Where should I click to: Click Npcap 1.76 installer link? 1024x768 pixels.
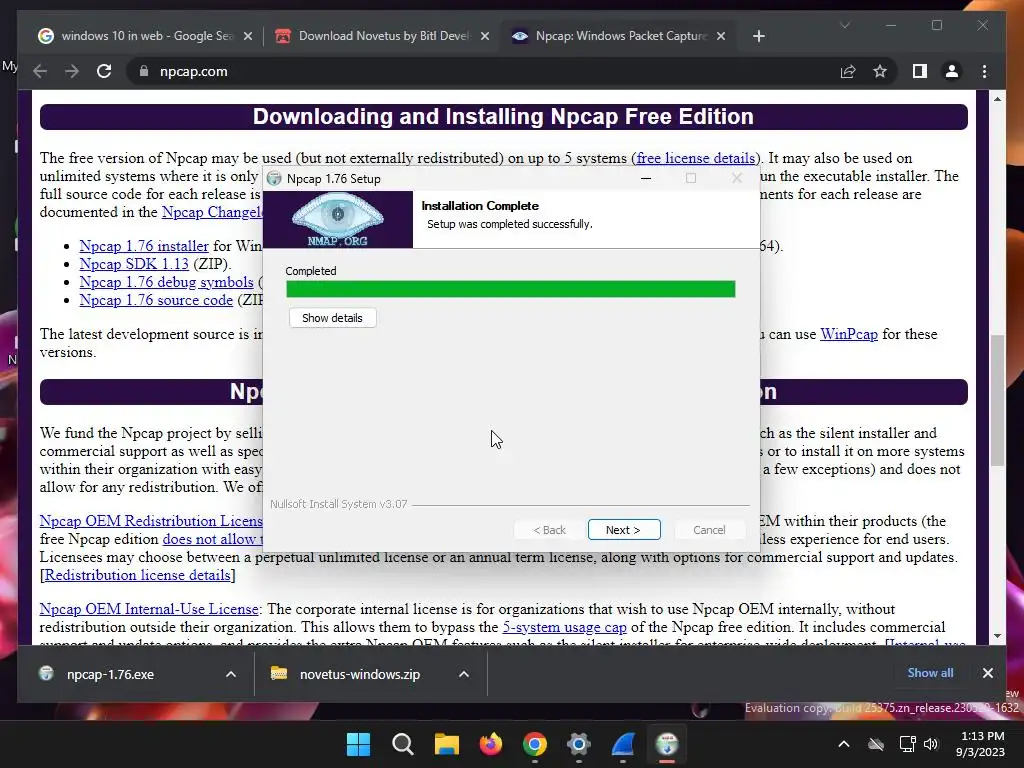pyautogui.click(x=144, y=246)
